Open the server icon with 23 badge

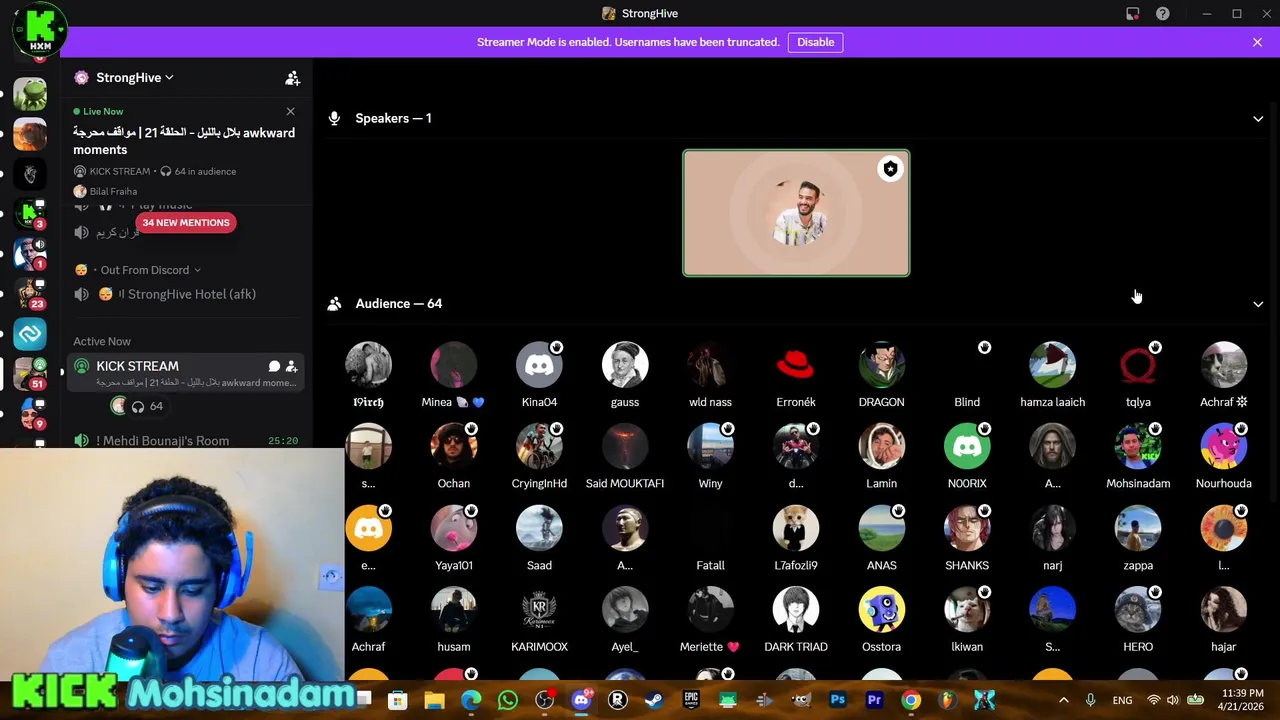coord(30,294)
